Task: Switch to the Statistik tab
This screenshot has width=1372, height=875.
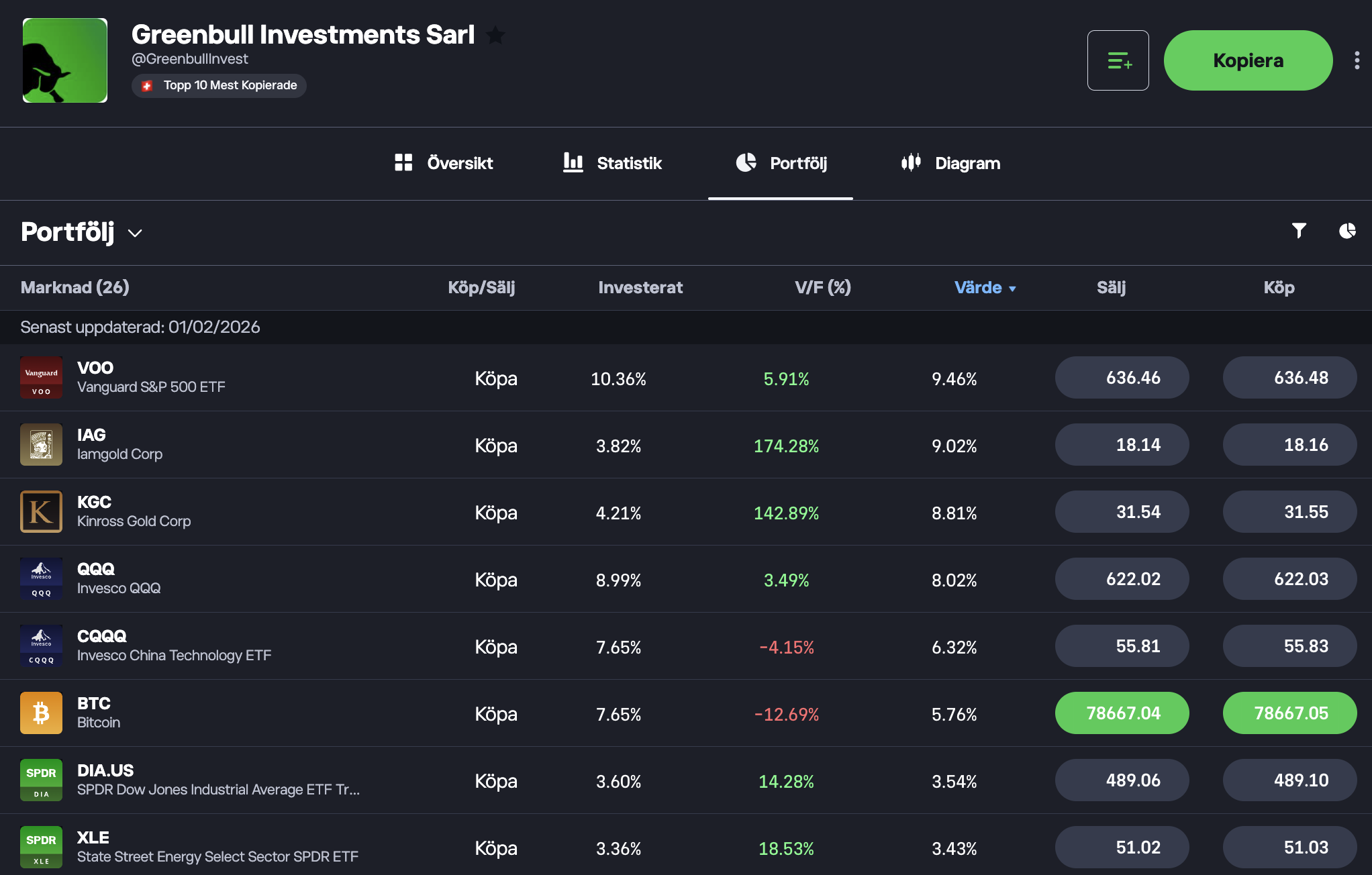Action: tap(612, 163)
